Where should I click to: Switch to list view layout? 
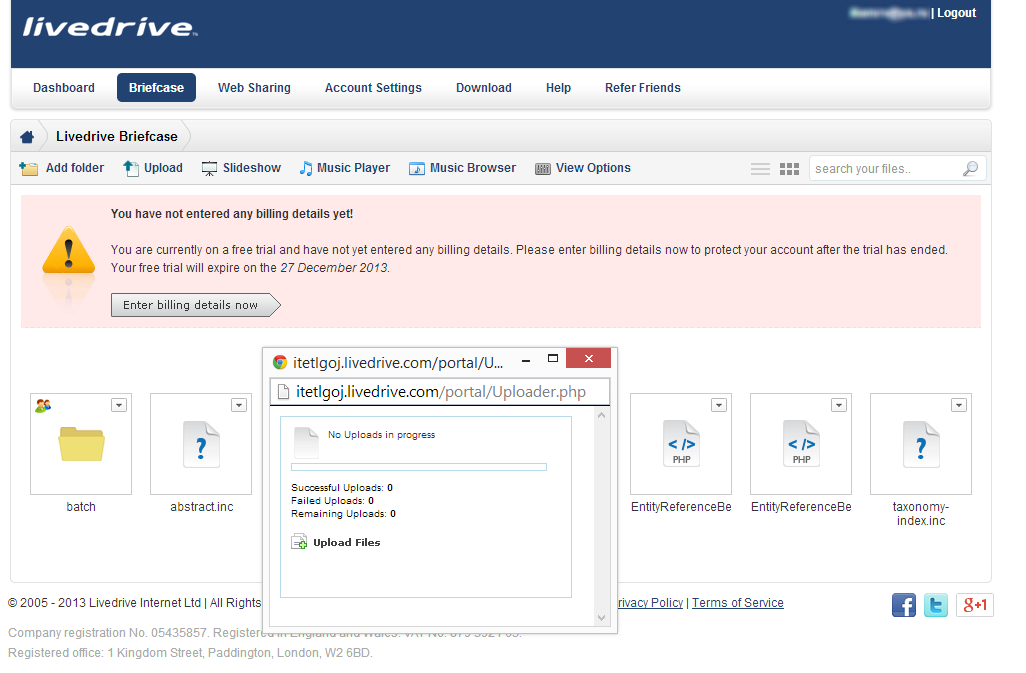click(x=760, y=169)
